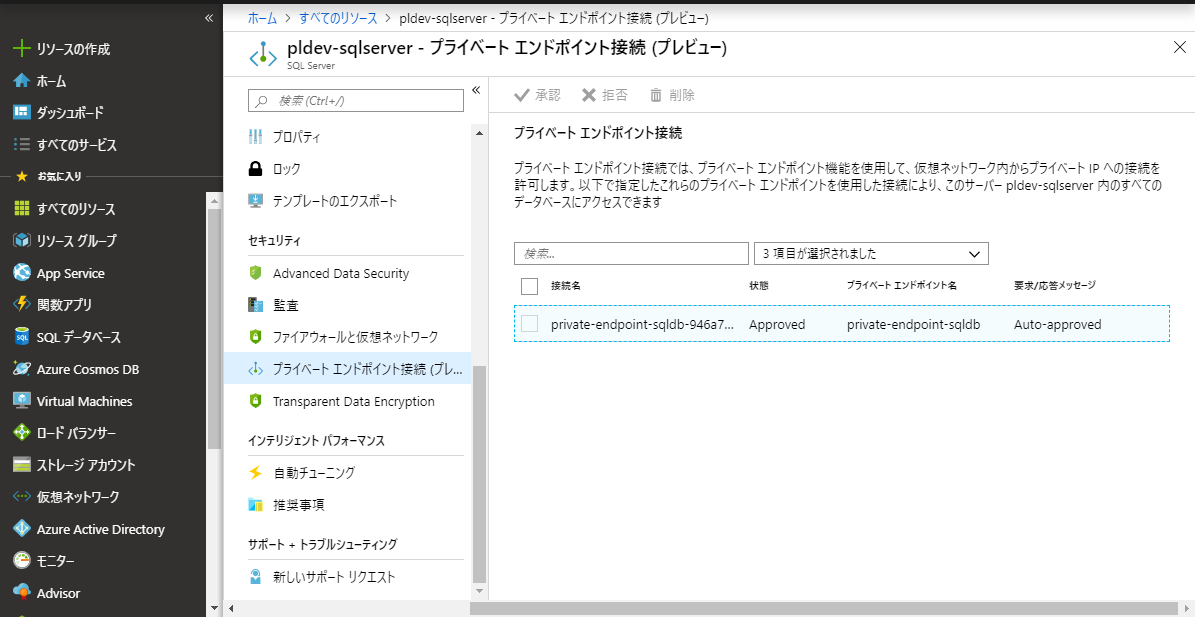Open the ダッシュボード icon

click(21, 113)
